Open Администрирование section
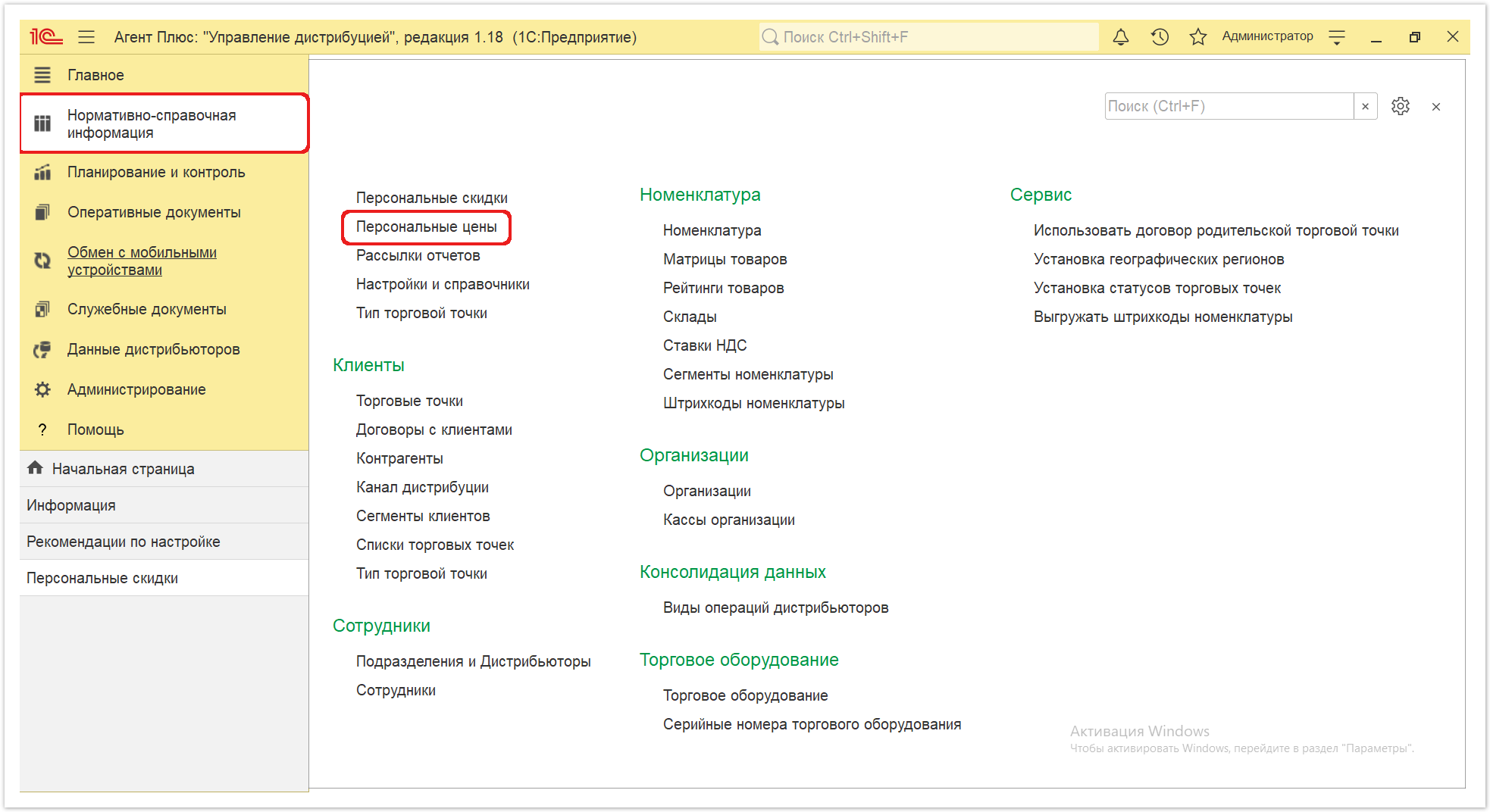 pyautogui.click(x=164, y=389)
